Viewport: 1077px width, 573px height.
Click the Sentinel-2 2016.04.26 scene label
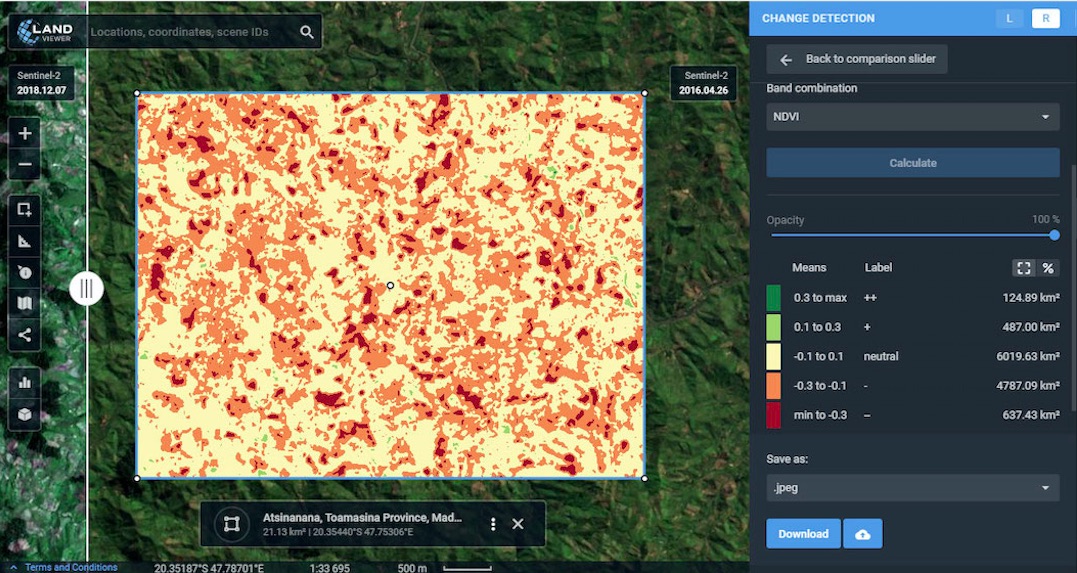pyautogui.click(x=703, y=84)
